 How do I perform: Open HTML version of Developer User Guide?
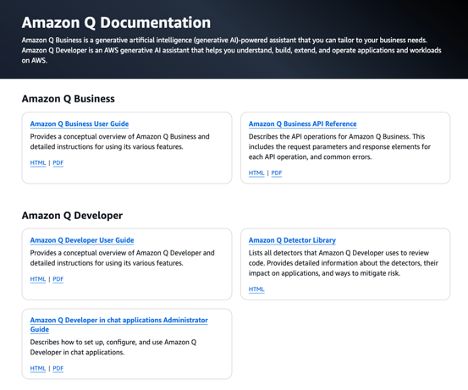tap(38, 279)
